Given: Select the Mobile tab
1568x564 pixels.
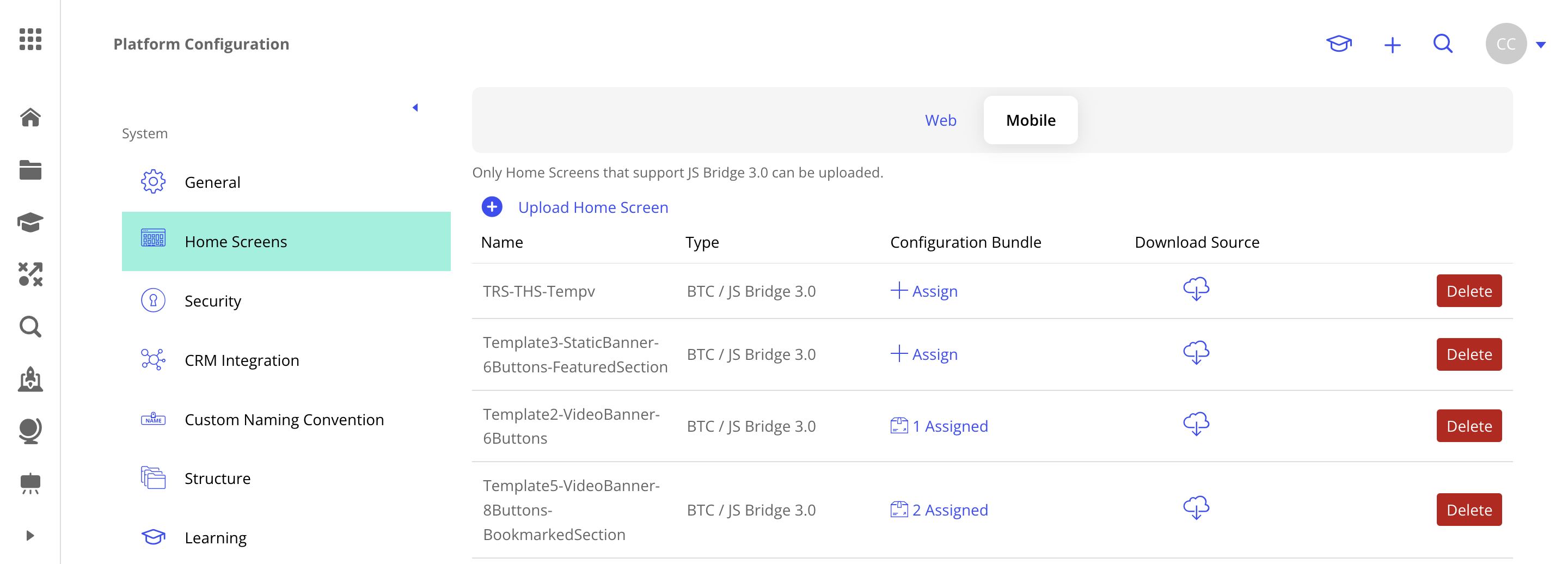Looking at the screenshot, I should [1030, 120].
